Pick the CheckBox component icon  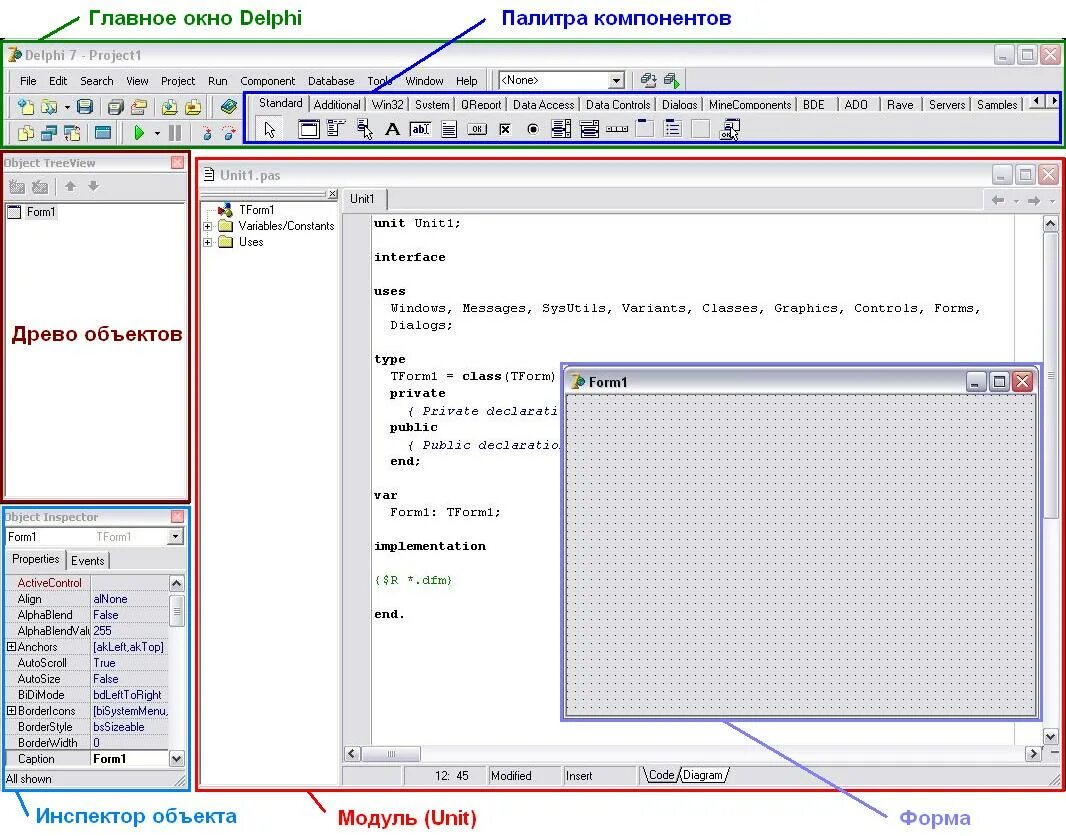pos(504,128)
